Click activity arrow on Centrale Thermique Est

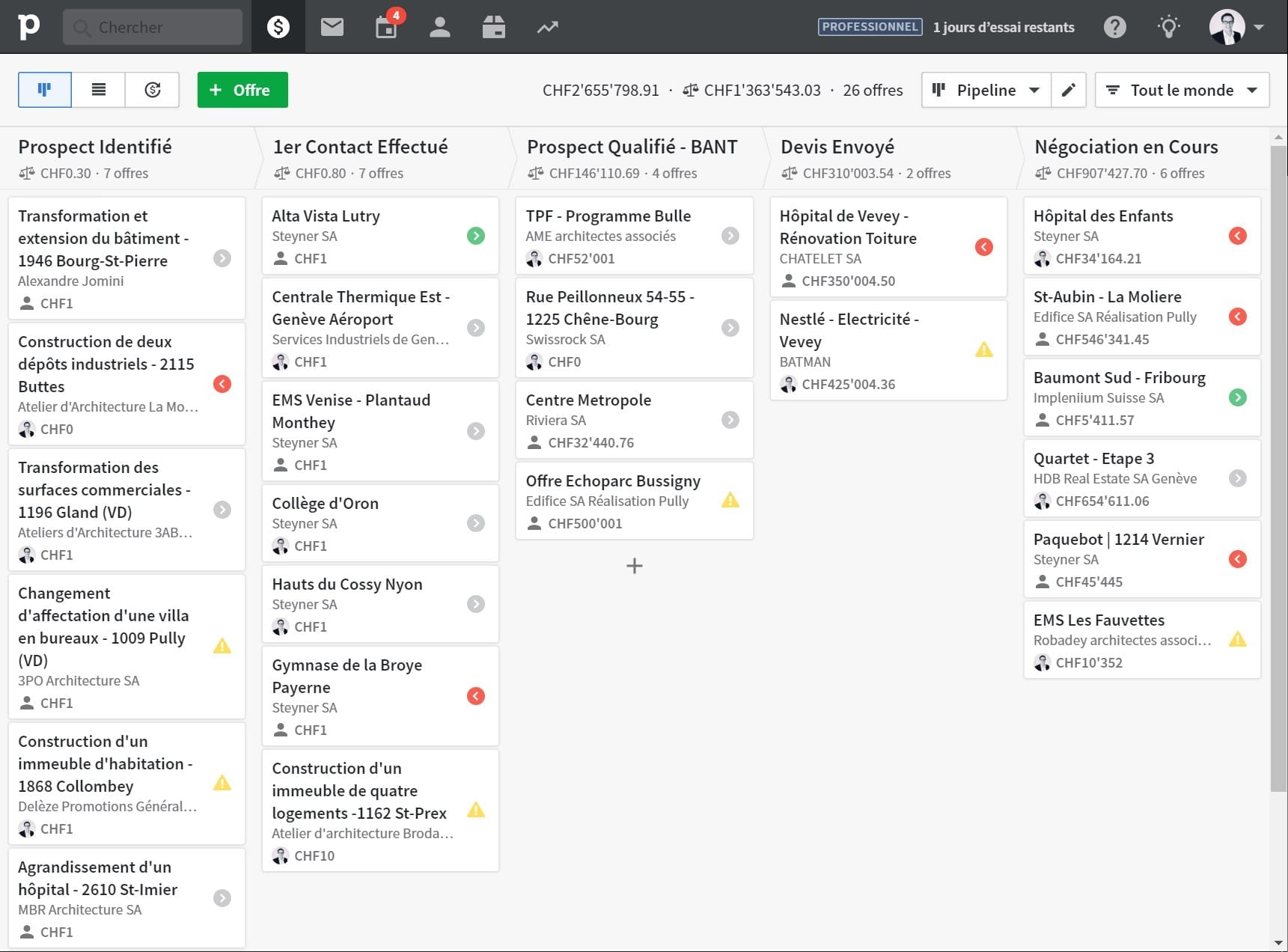point(476,328)
